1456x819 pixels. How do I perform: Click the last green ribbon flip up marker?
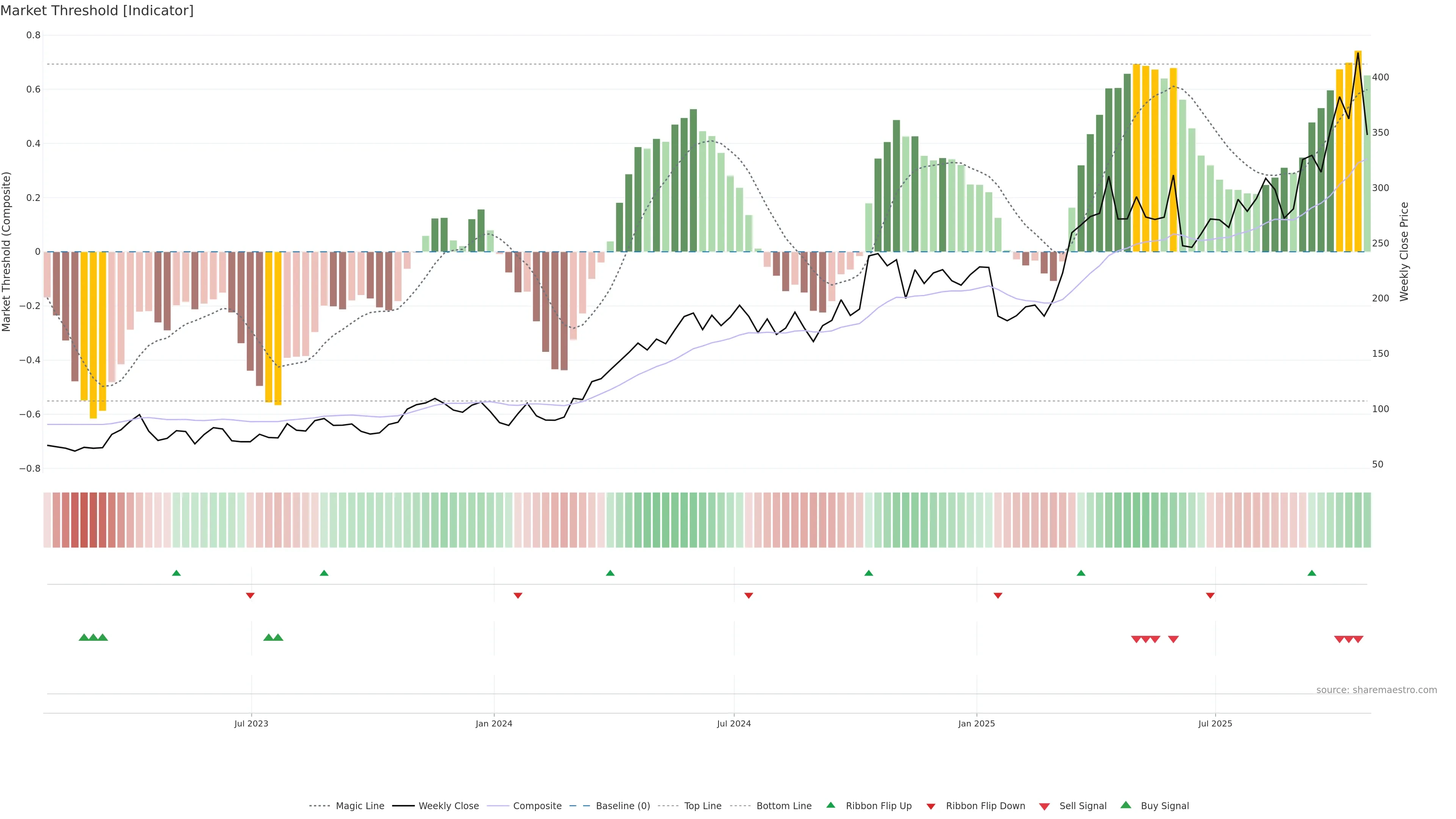tap(1312, 573)
